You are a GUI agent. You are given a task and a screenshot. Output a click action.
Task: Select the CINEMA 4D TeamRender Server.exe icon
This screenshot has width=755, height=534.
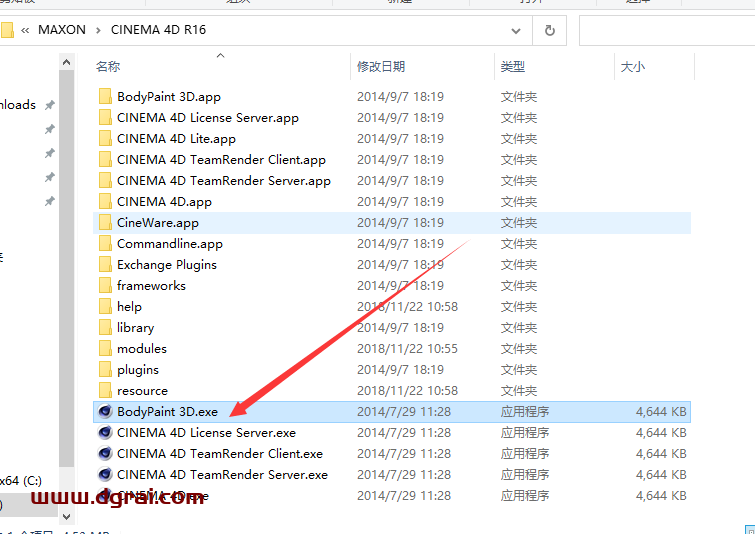[x=105, y=475]
